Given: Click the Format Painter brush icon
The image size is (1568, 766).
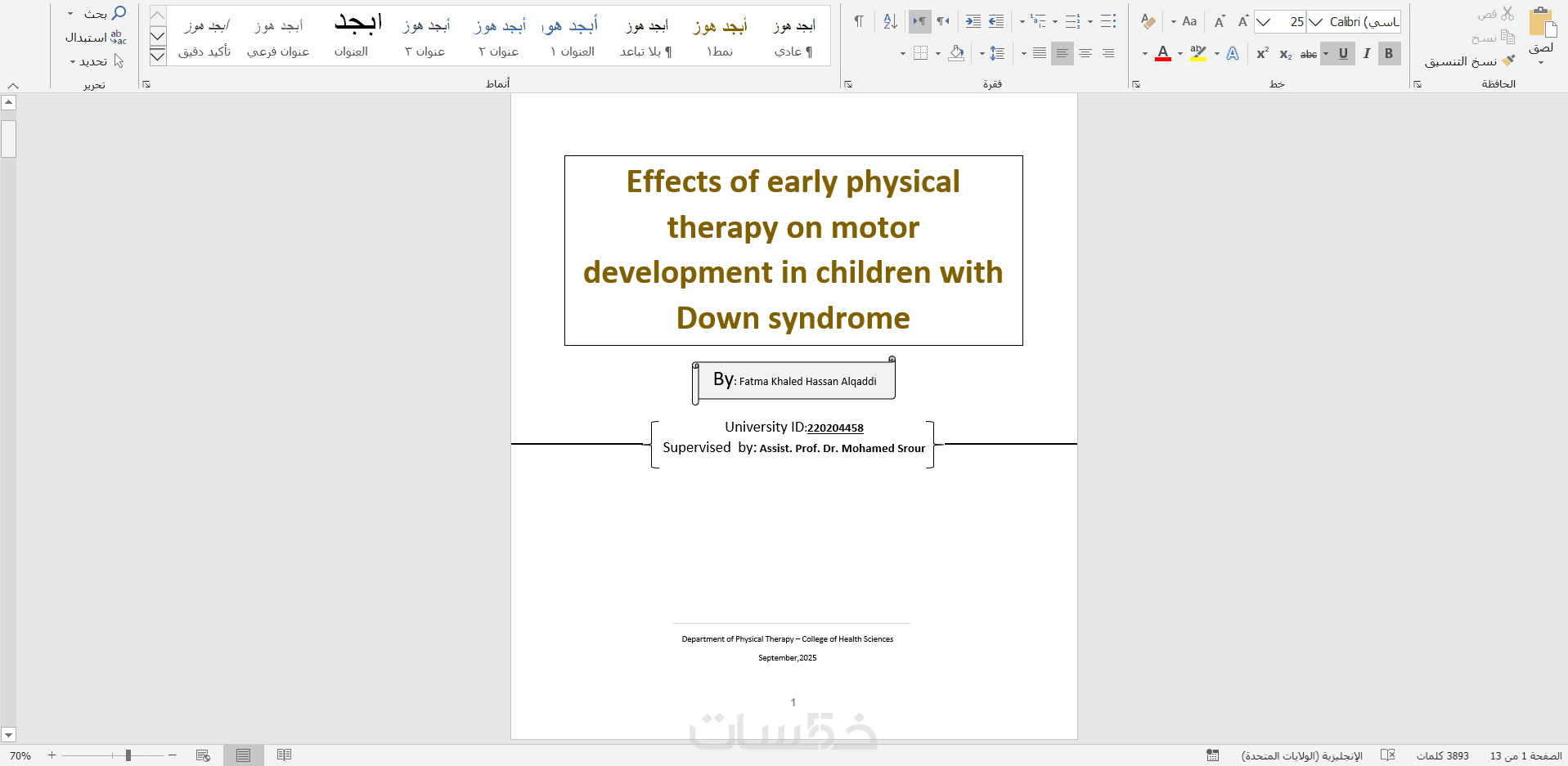Looking at the screenshot, I should pos(1507,61).
